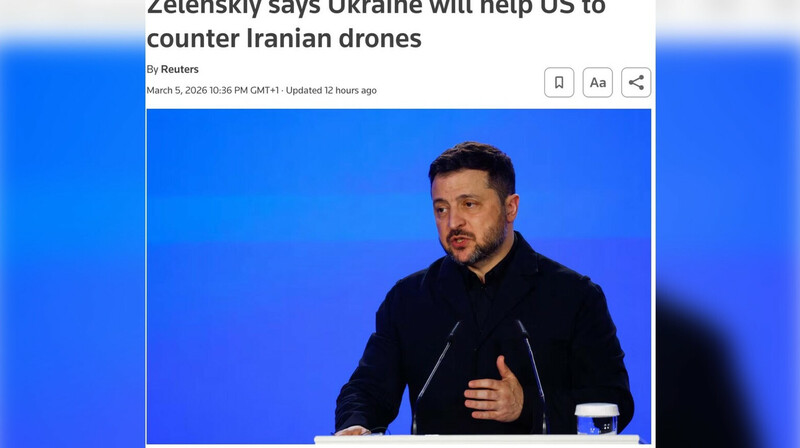The width and height of the screenshot is (800, 448).
Task: Click the 'By' label before Reuters
Action: (152, 69)
